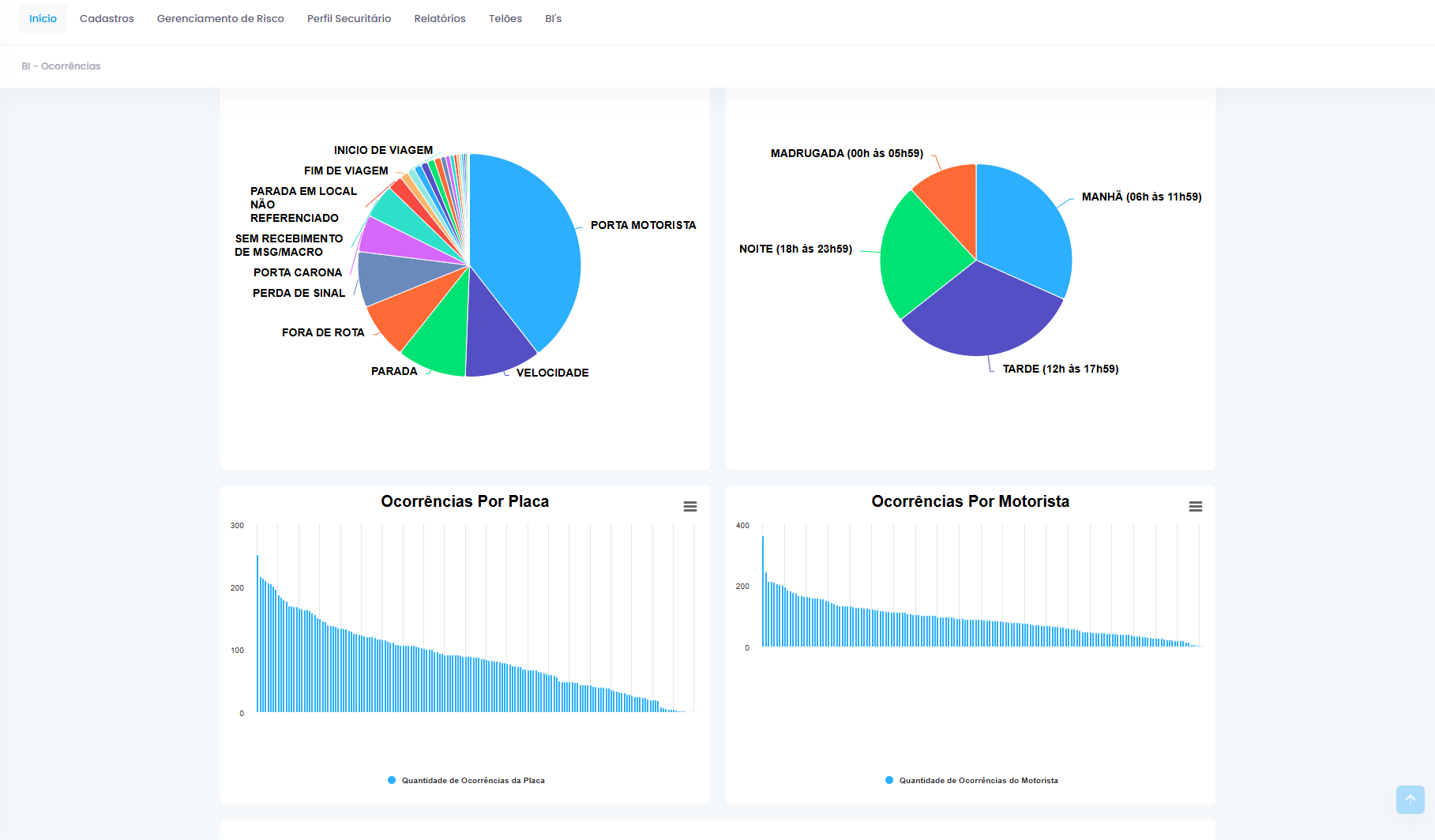Viewport: 1435px width, 840px height.
Task: Click the INICIO DE VIAGEM label
Action: [x=383, y=150]
